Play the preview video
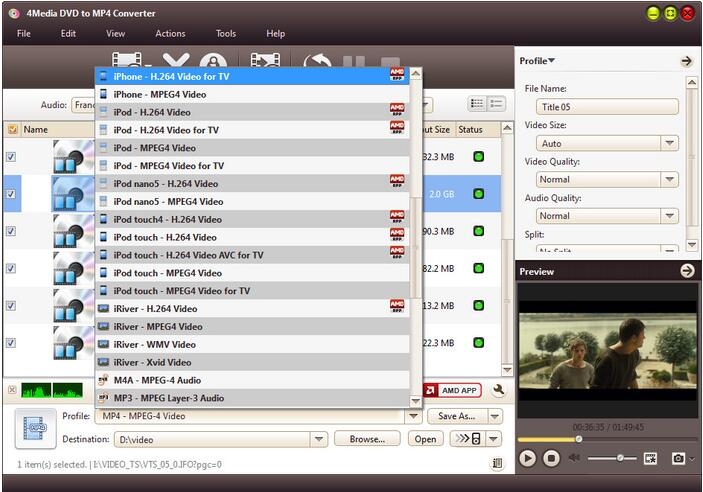The height and width of the screenshot is (492, 703). pos(528,458)
